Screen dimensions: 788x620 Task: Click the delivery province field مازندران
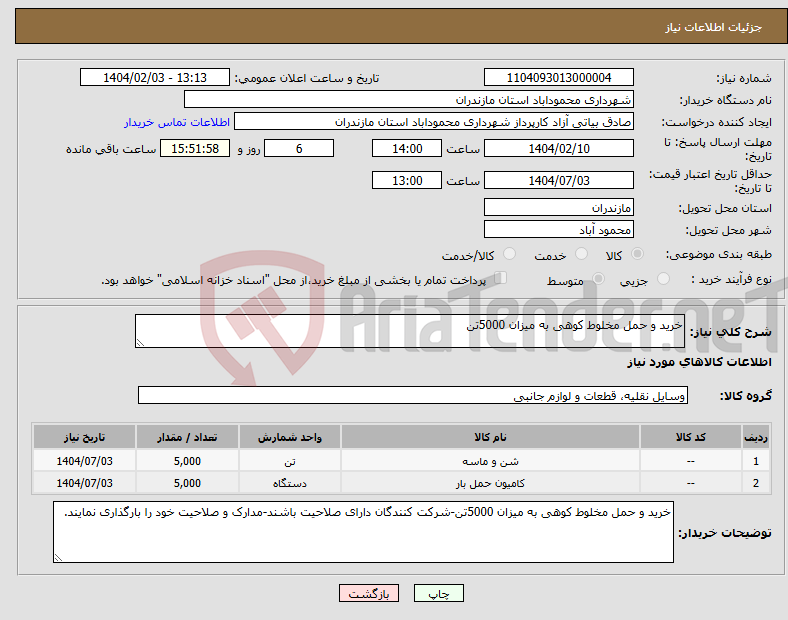tap(558, 207)
